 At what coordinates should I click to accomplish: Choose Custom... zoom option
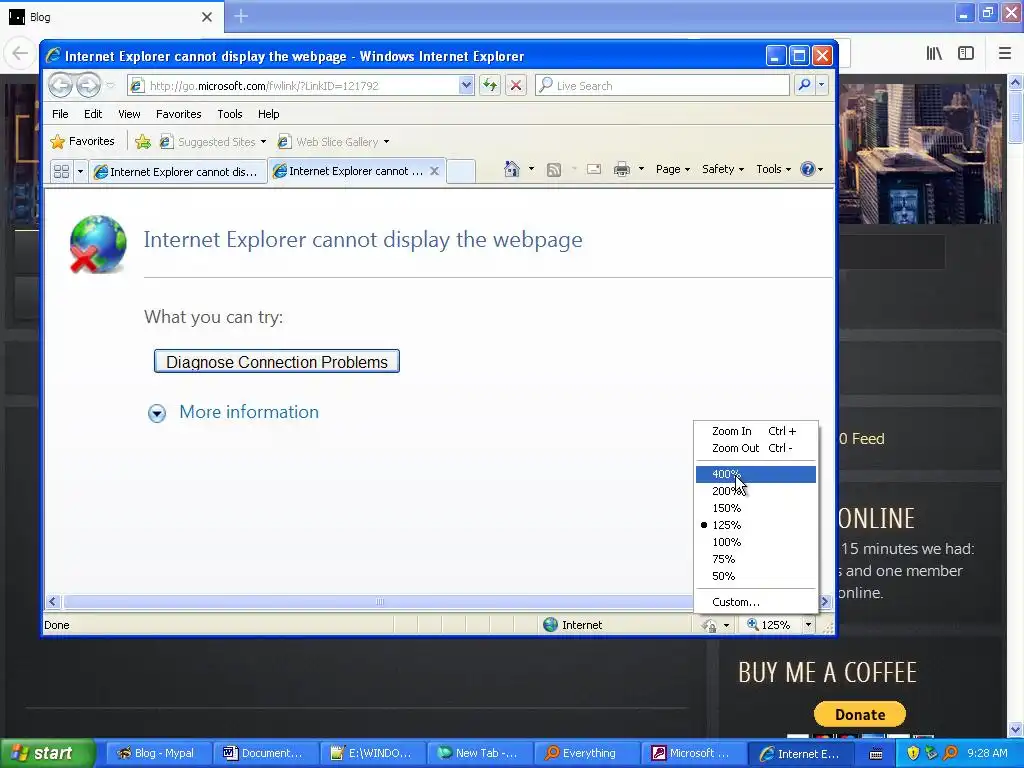point(756,602)
